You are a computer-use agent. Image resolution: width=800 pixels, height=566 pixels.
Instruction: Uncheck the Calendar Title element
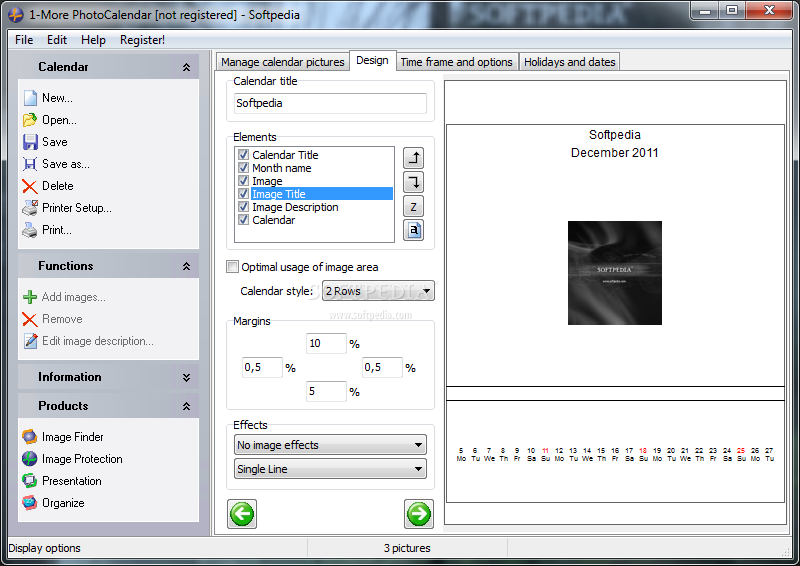tap(244, 155)
